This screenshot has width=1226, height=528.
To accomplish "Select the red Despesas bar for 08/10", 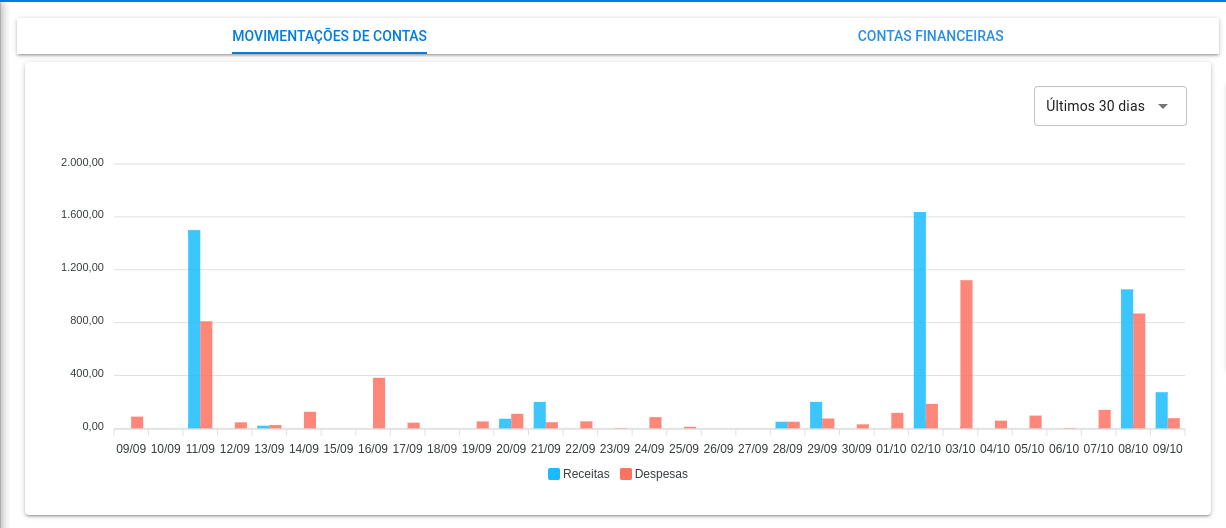I will 1139,371.
